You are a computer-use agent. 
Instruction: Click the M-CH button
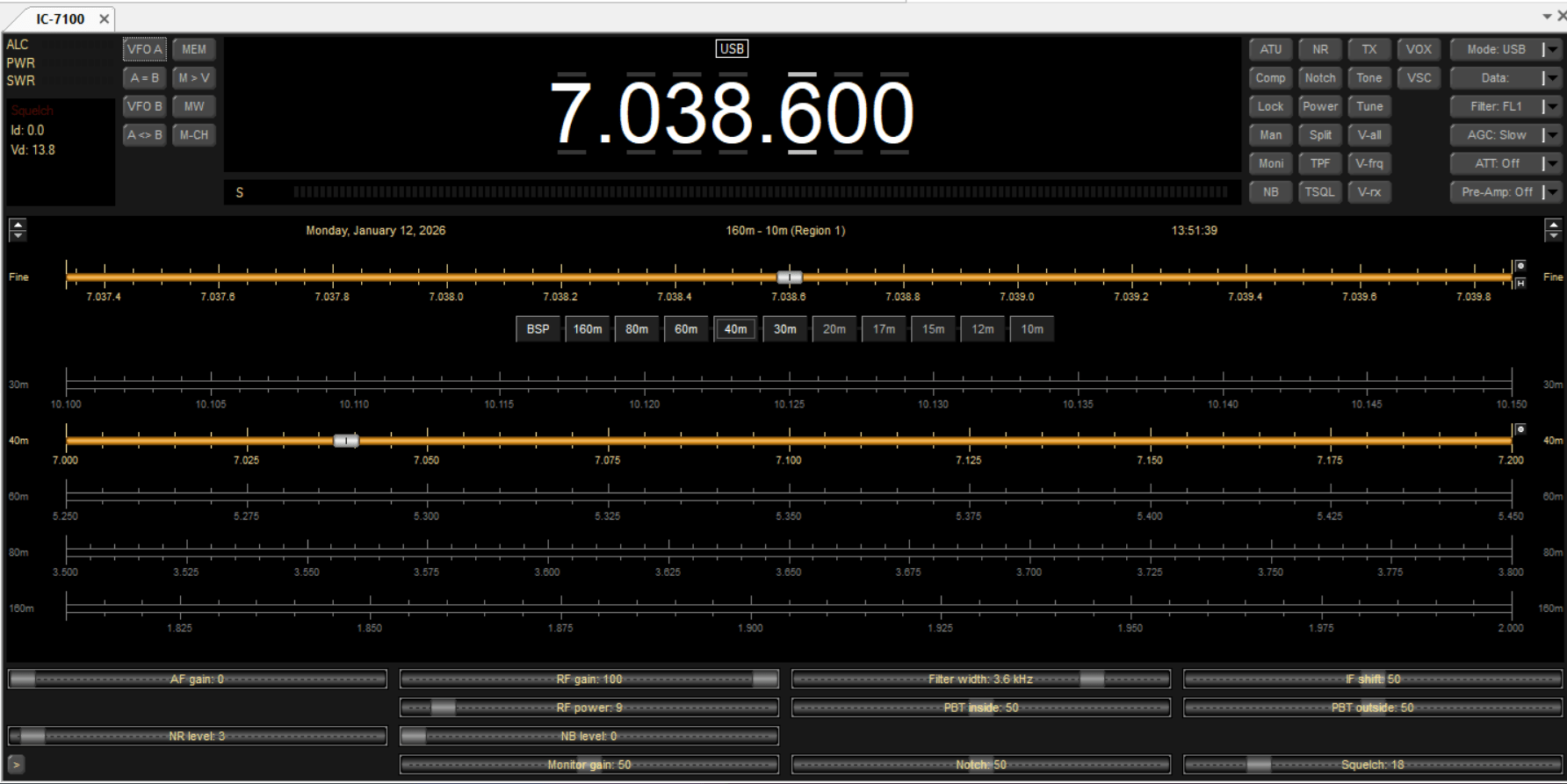pos(194,135)
